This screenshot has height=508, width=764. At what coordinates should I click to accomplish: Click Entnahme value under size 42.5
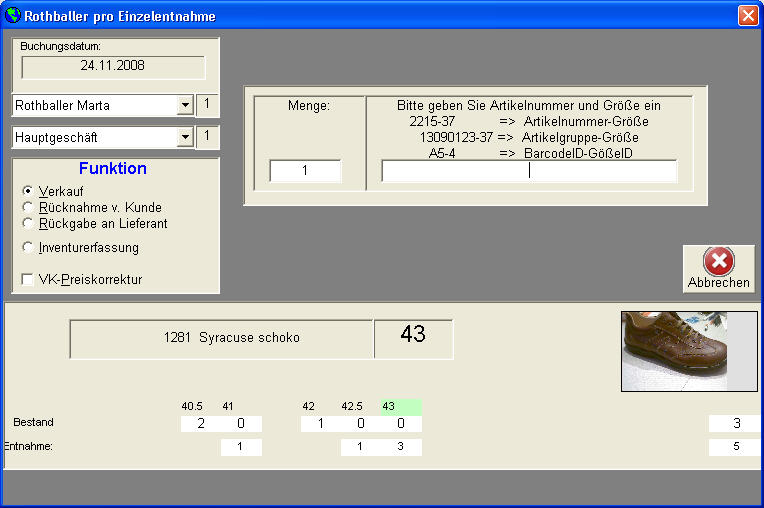click(x=361, y=447)
